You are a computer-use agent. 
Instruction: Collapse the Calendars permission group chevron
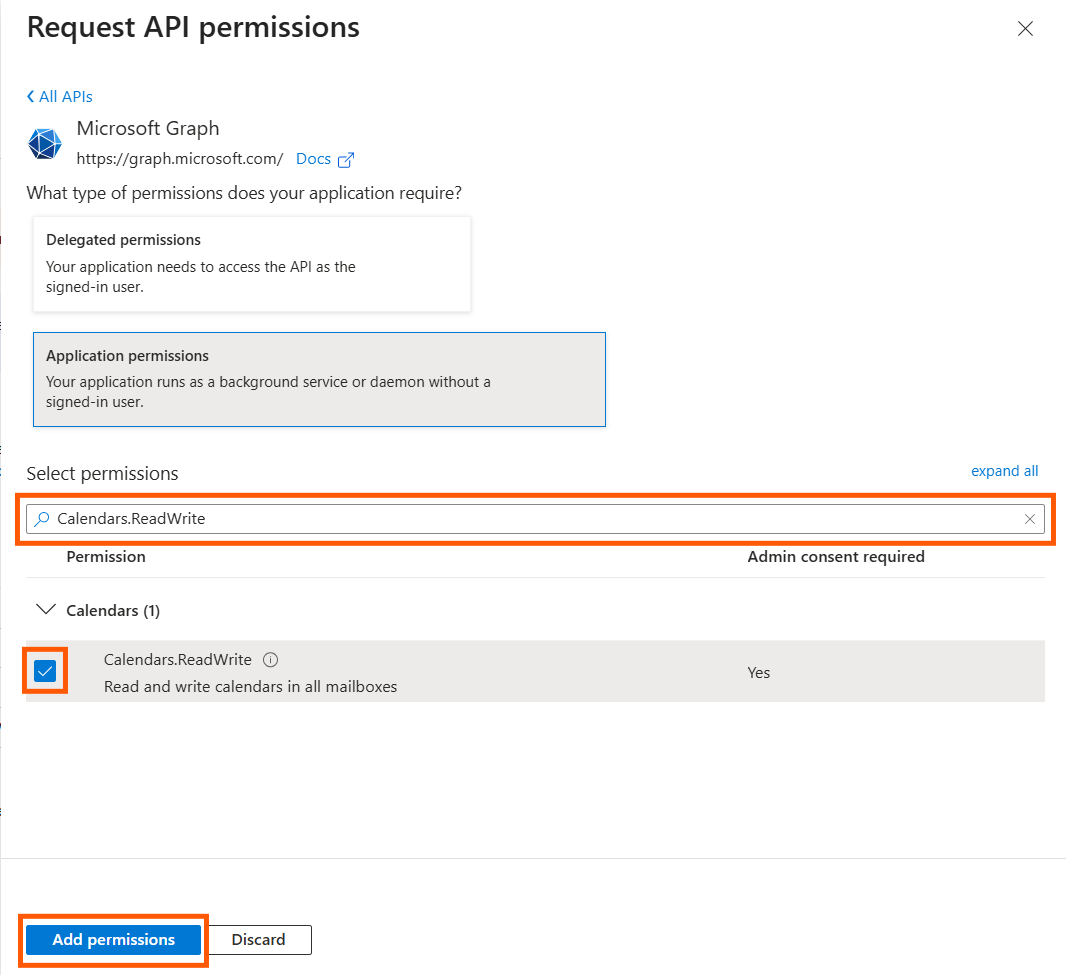point(45,609)
